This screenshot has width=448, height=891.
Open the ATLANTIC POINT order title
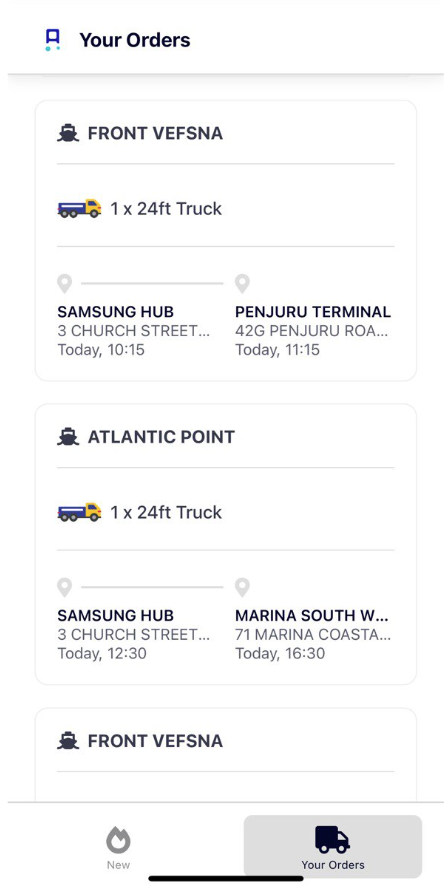(x=161, y=437)
